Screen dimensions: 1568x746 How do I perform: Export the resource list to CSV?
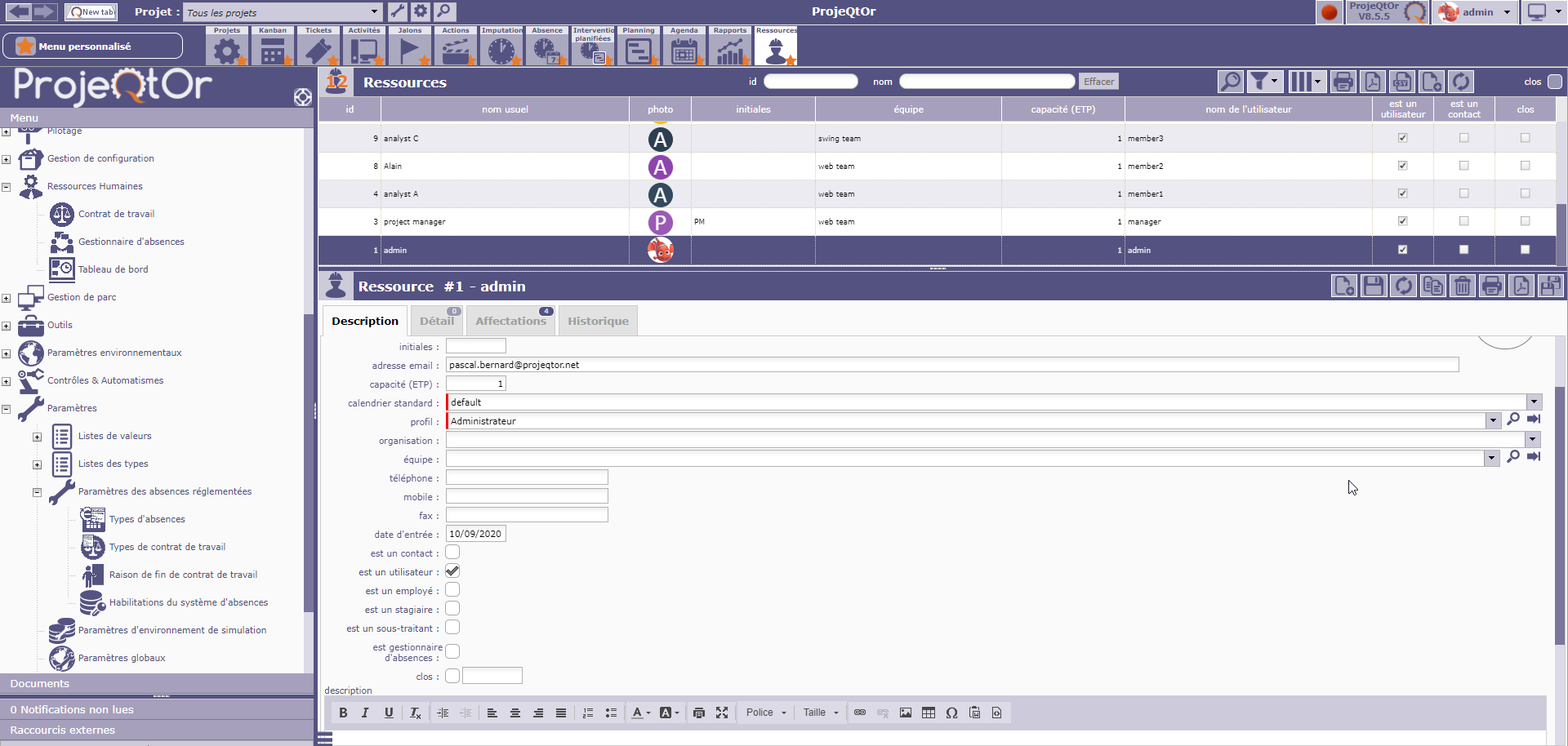[1402, 82]
